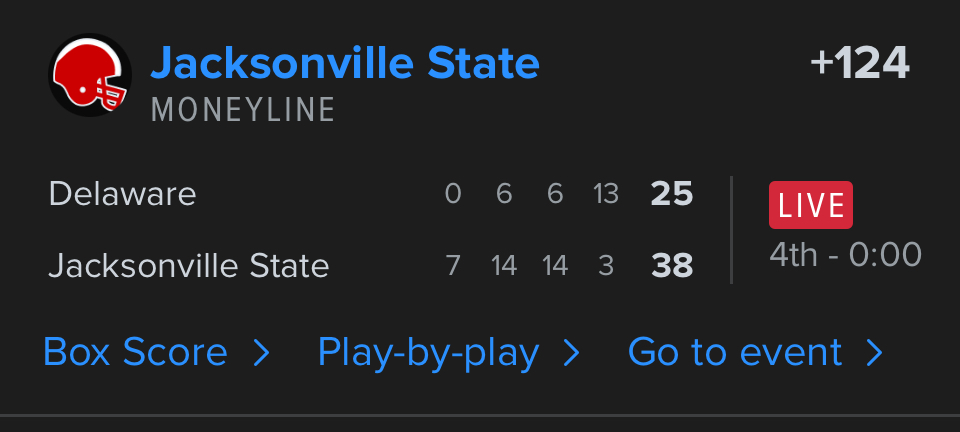Click the chevron after Go to event
Screen dimensions: 960x432
(875, 352)
